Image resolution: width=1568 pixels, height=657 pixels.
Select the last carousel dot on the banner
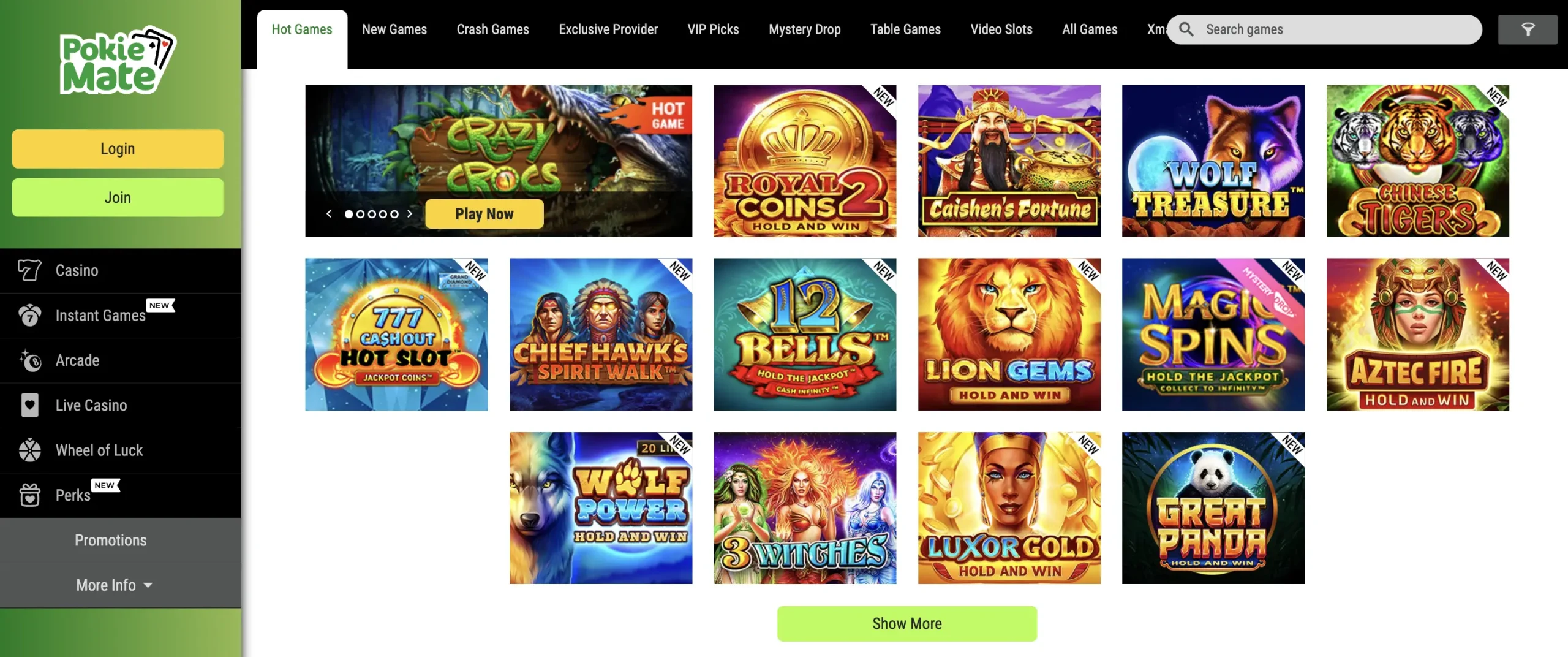click(x=394, y=214)
